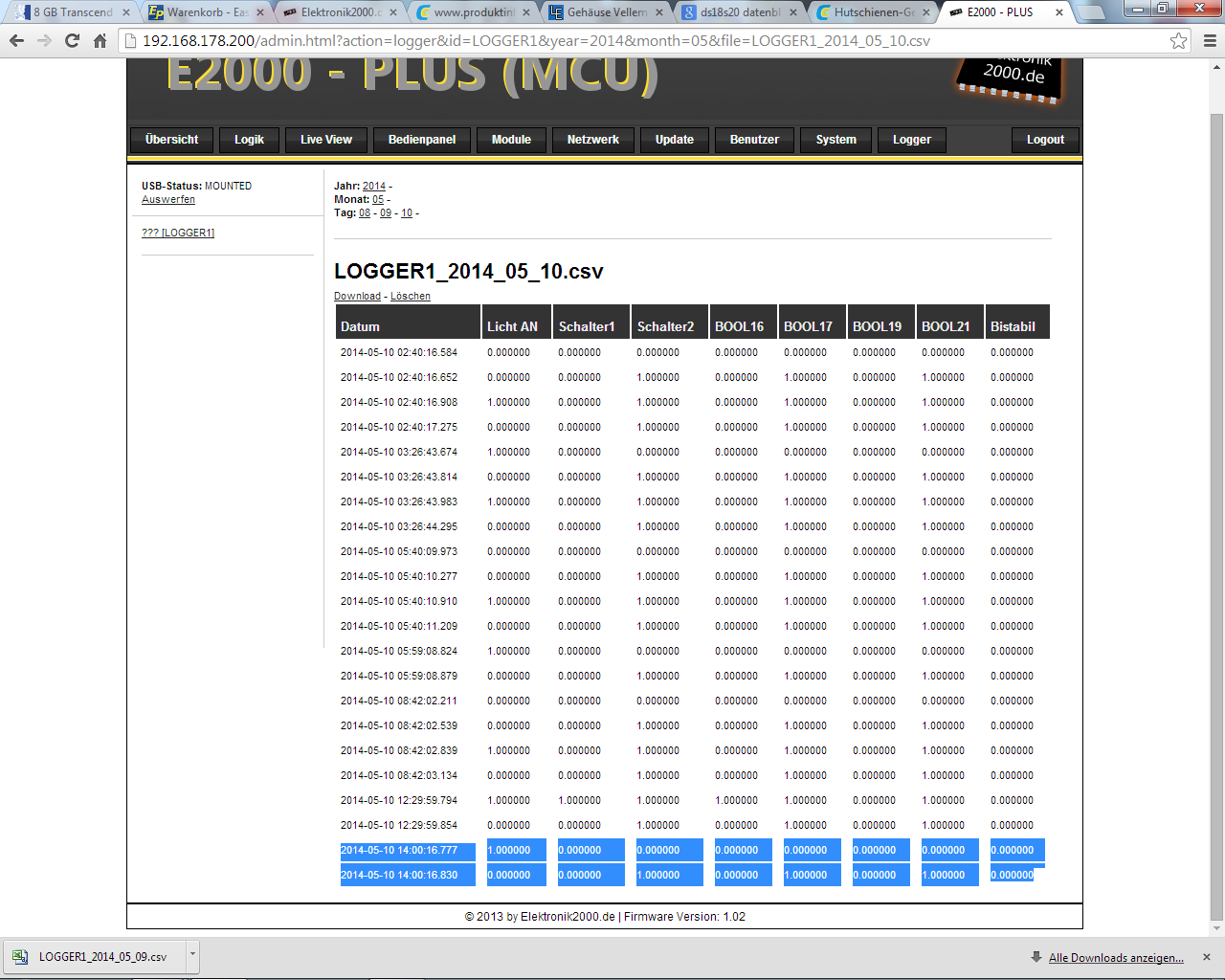1225x980 pixels.
Task: Click the Löschen link
Action: (x=410, y=297)
